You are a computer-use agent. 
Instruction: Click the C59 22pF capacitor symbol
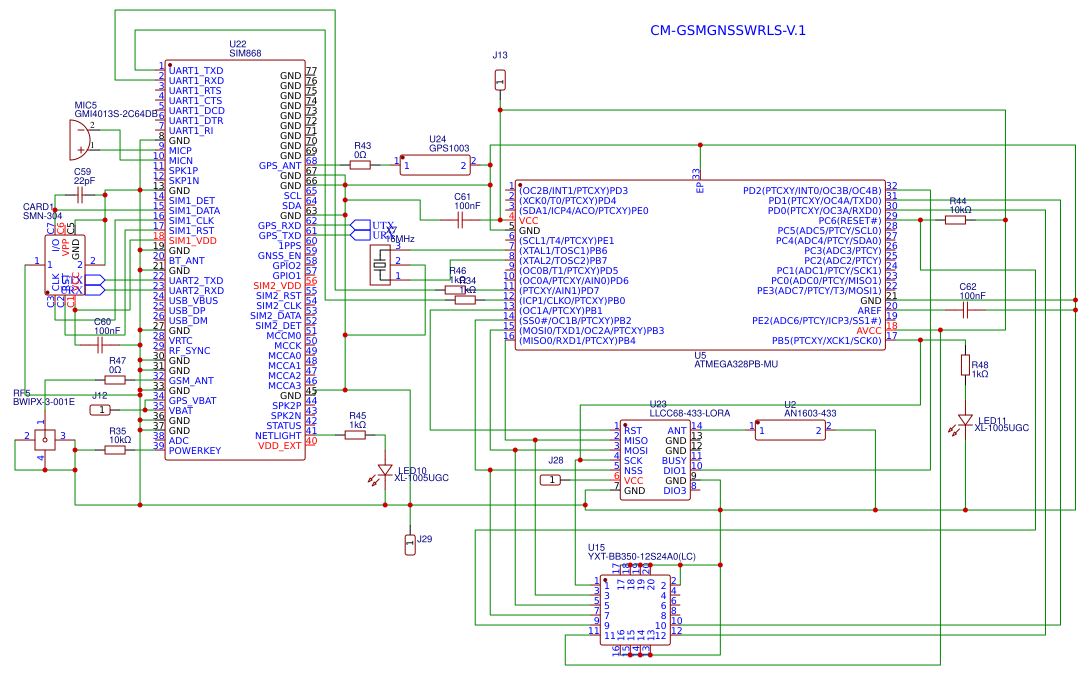pyautogui.click(x=80, y=196)
